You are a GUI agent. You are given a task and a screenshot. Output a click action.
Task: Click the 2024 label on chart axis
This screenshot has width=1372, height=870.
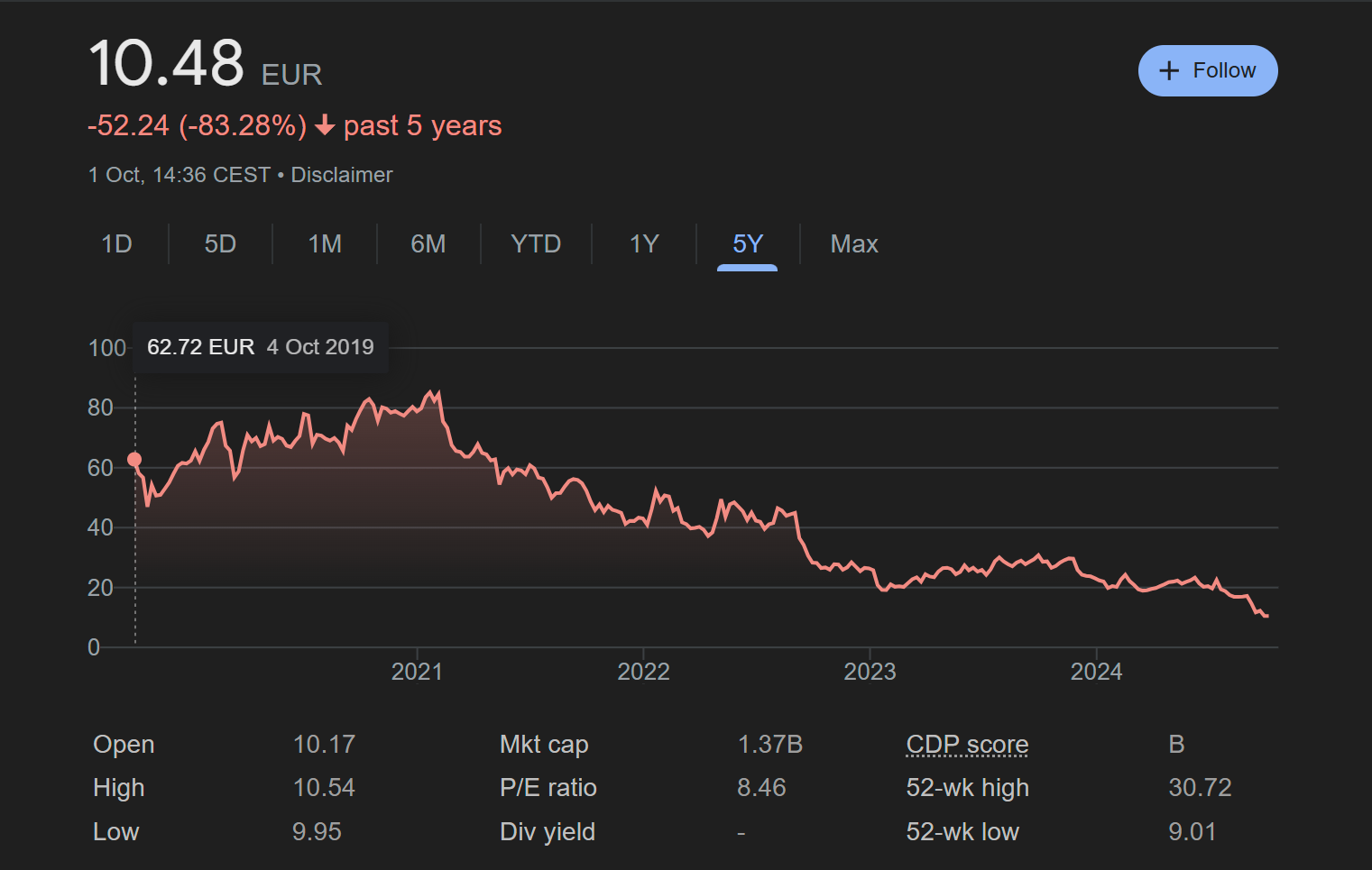tap(1096, 672)
